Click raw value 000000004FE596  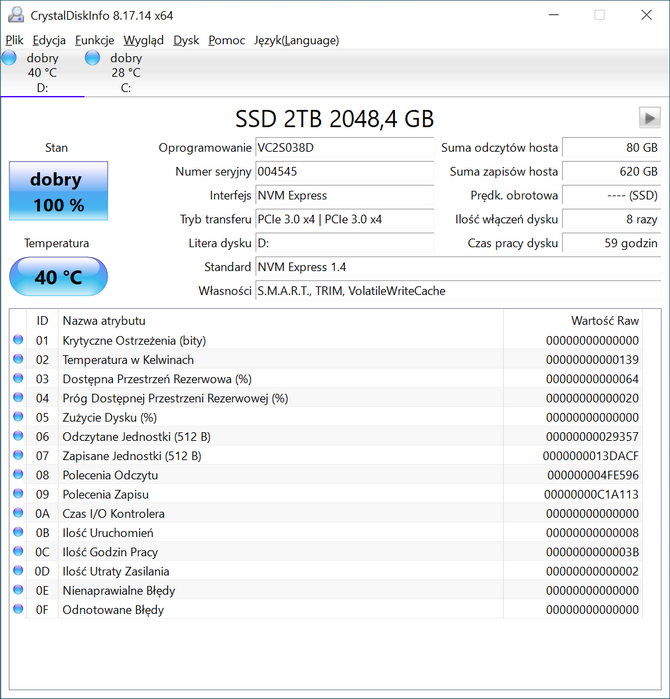pos(593,475)
